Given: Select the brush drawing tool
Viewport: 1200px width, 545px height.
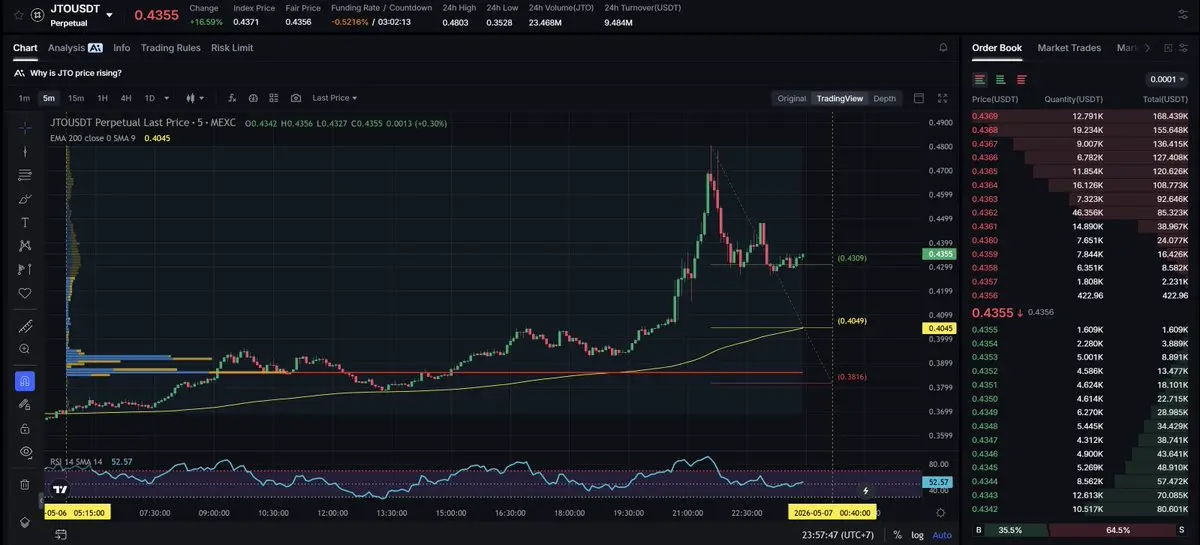Looking at the screenshot, I should tap(25, 199).
